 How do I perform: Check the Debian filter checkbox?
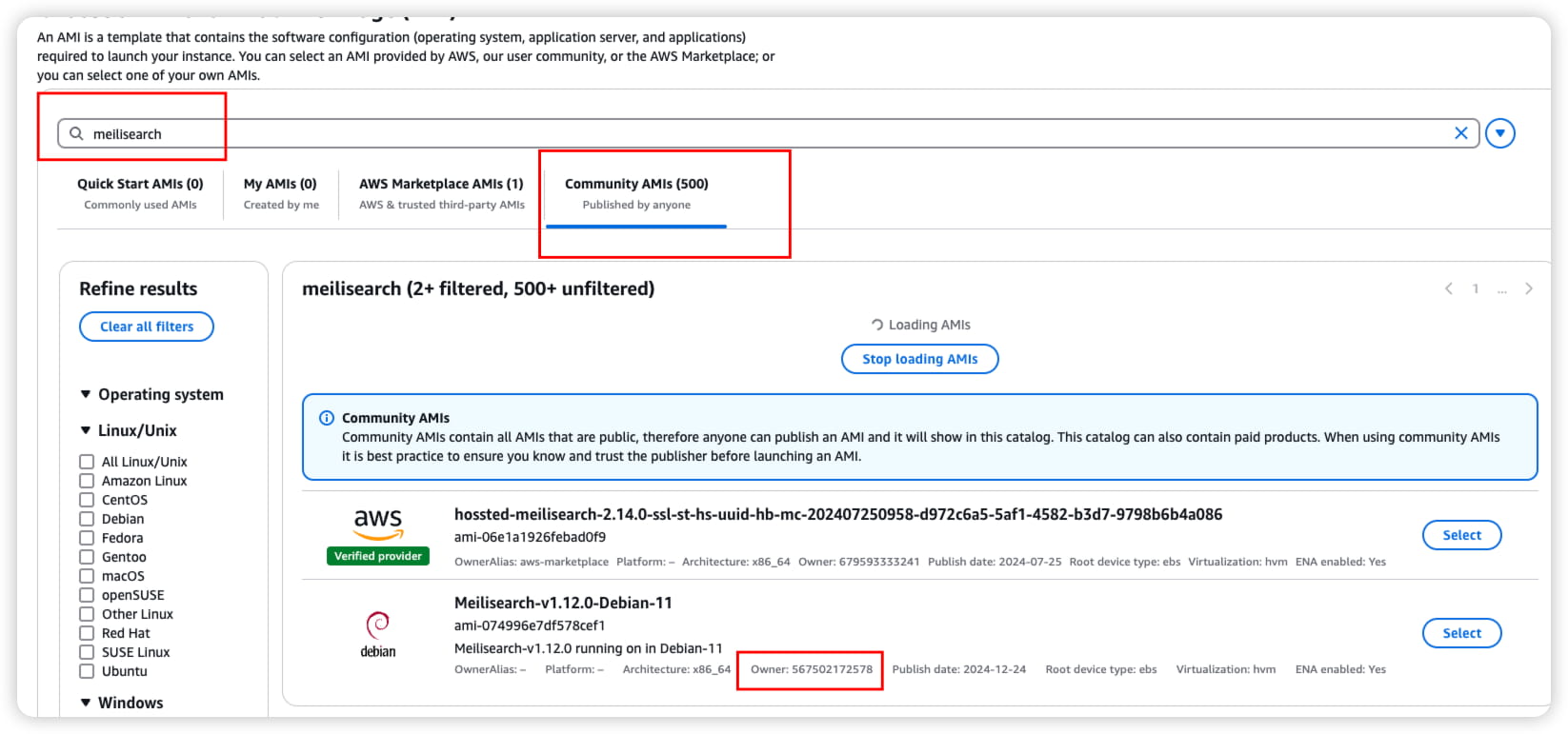coord(87,519)
